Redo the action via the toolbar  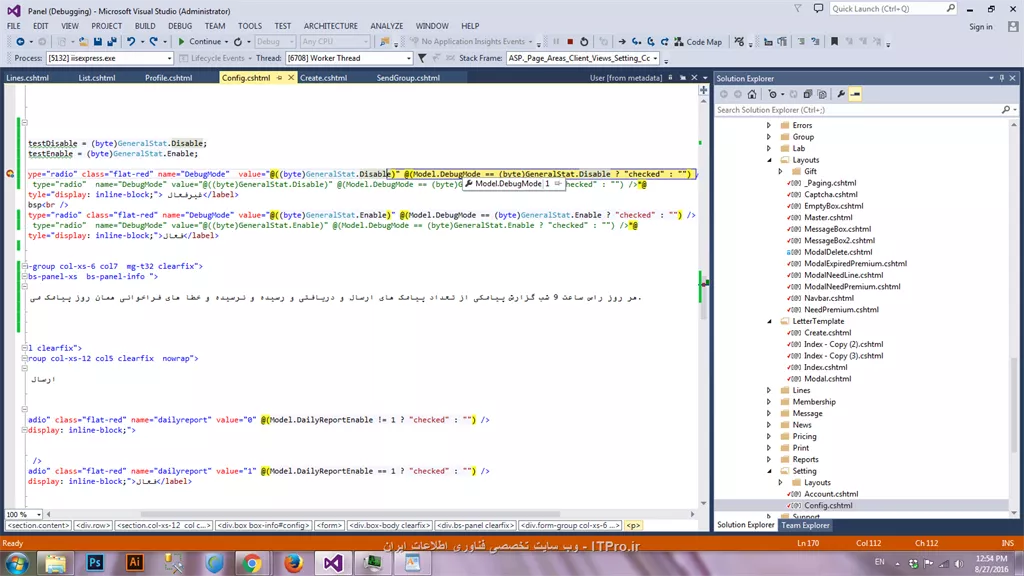pyautogui.click(x=153, y=42)
